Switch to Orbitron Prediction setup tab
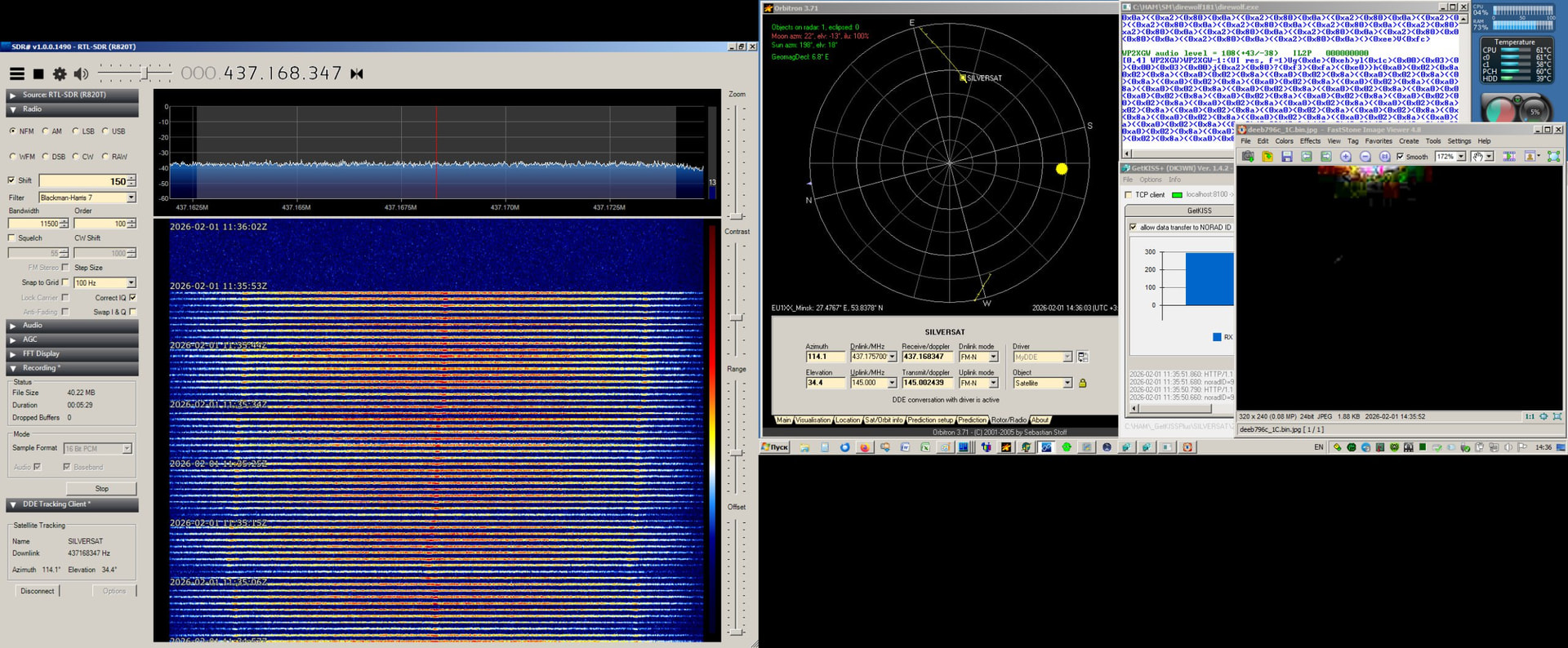Viewport: 1568px width, 648px height. [930, 420]
